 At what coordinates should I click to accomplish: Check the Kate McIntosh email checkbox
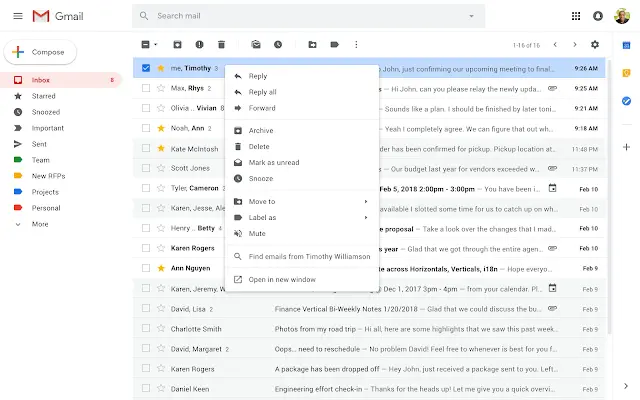[x=146, y=148]
